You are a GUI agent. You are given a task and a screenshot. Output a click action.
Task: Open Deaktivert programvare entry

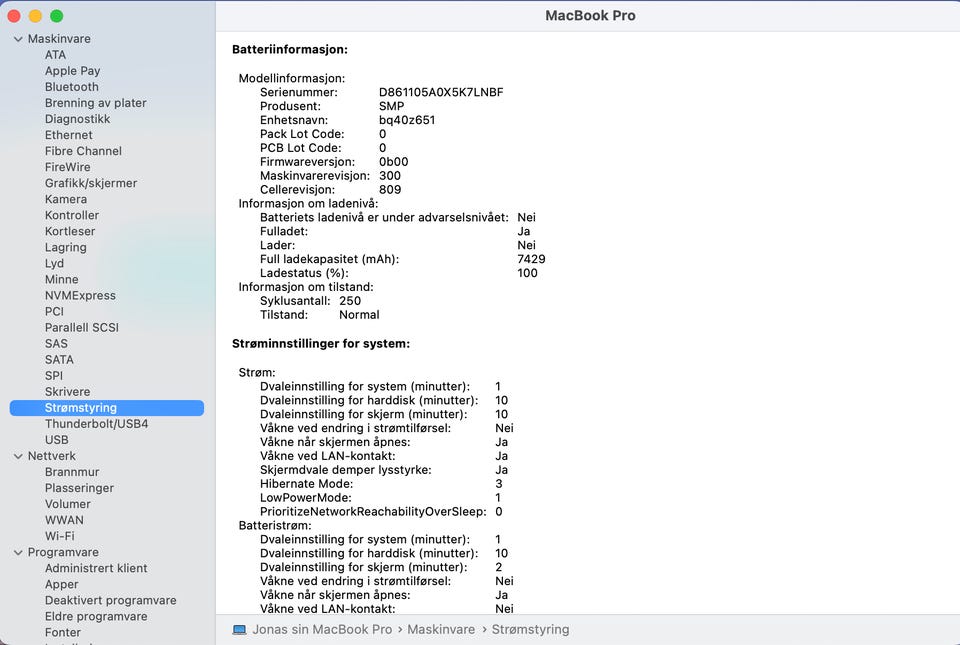[x=110, y=600]
